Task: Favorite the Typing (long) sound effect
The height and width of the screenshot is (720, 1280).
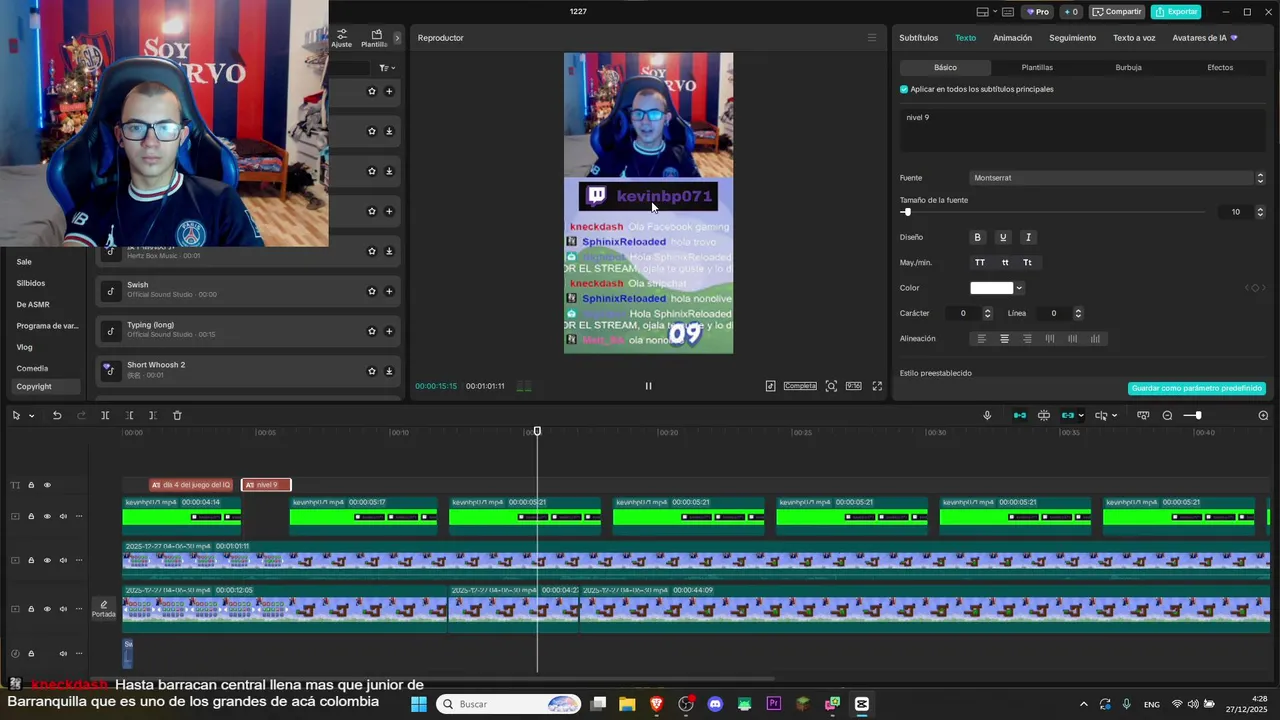Action: [372, 331]
